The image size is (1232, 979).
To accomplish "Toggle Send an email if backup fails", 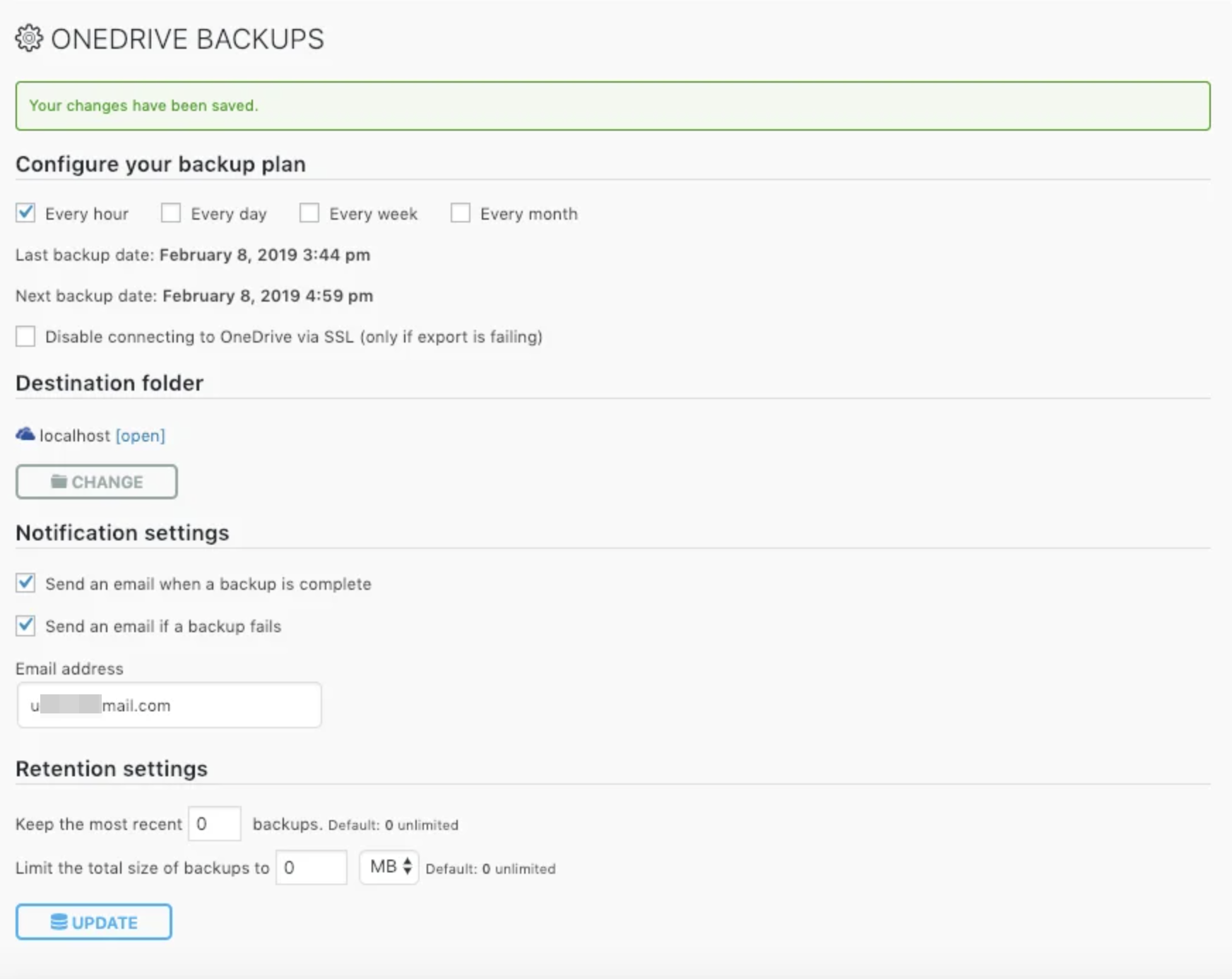I will [x=26, y=626].
